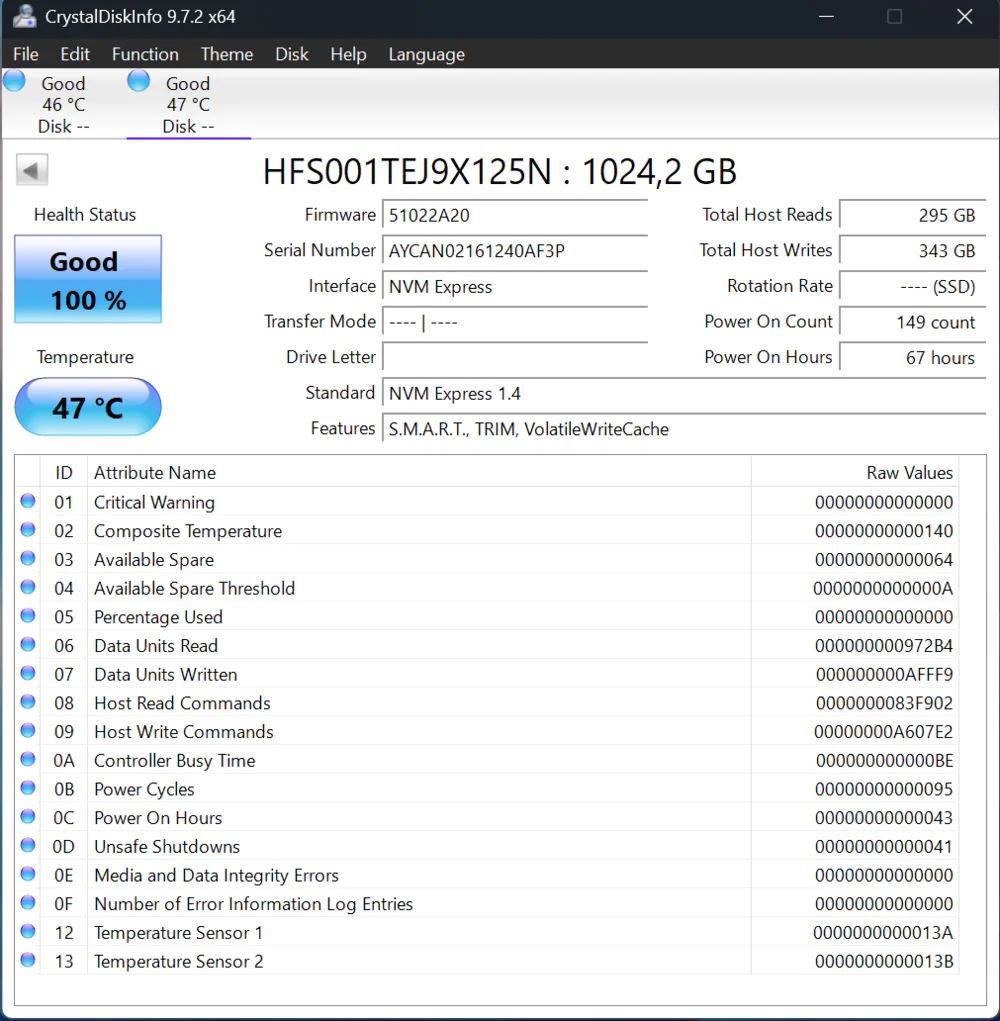Image resolution: width=1000 pixels, height=1021 pixels.
Task: Click the status orb beside Unsafe Shutdowns
Action: [x=28, y=845]
